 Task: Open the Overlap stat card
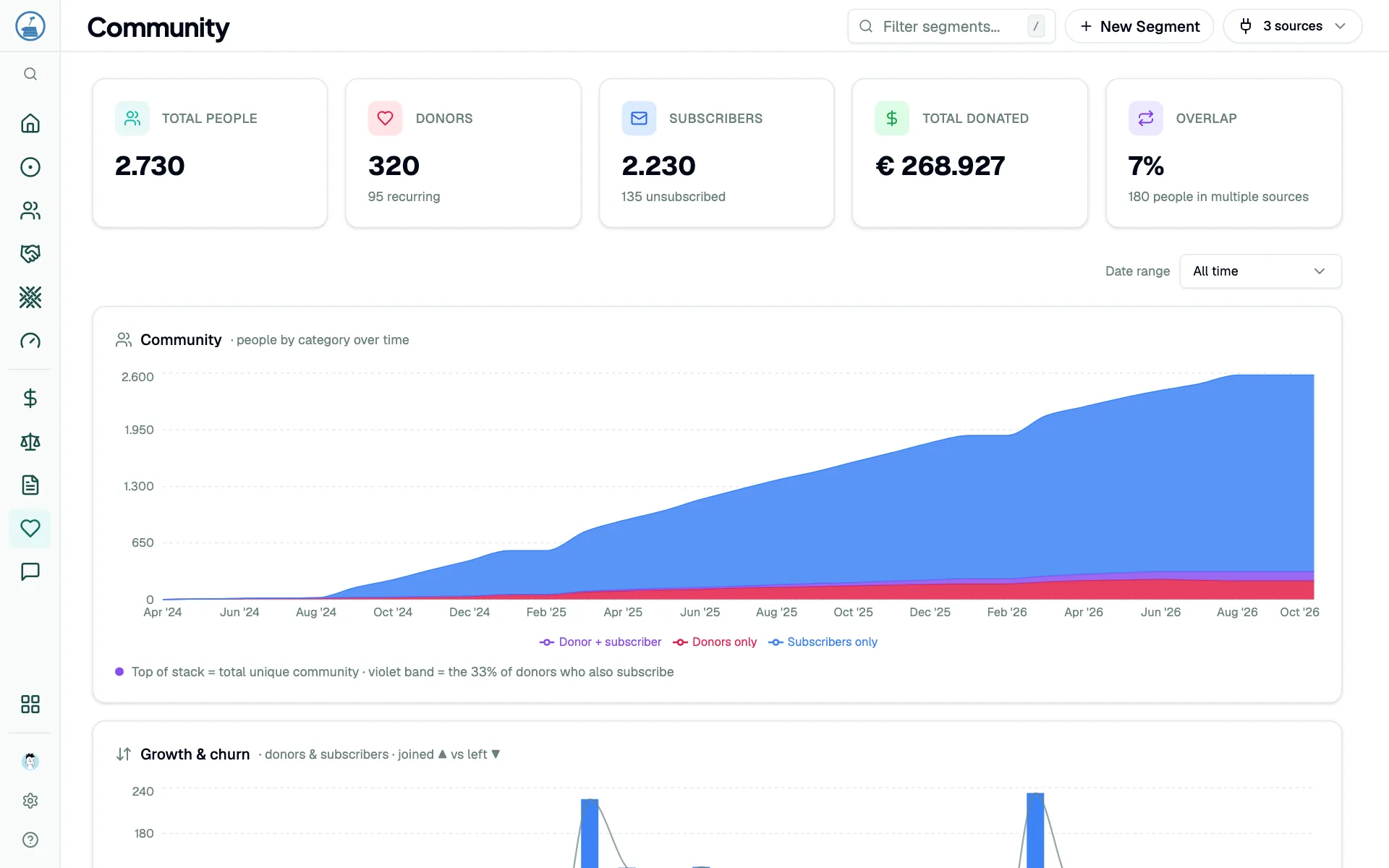click(x=1223, y=153)
